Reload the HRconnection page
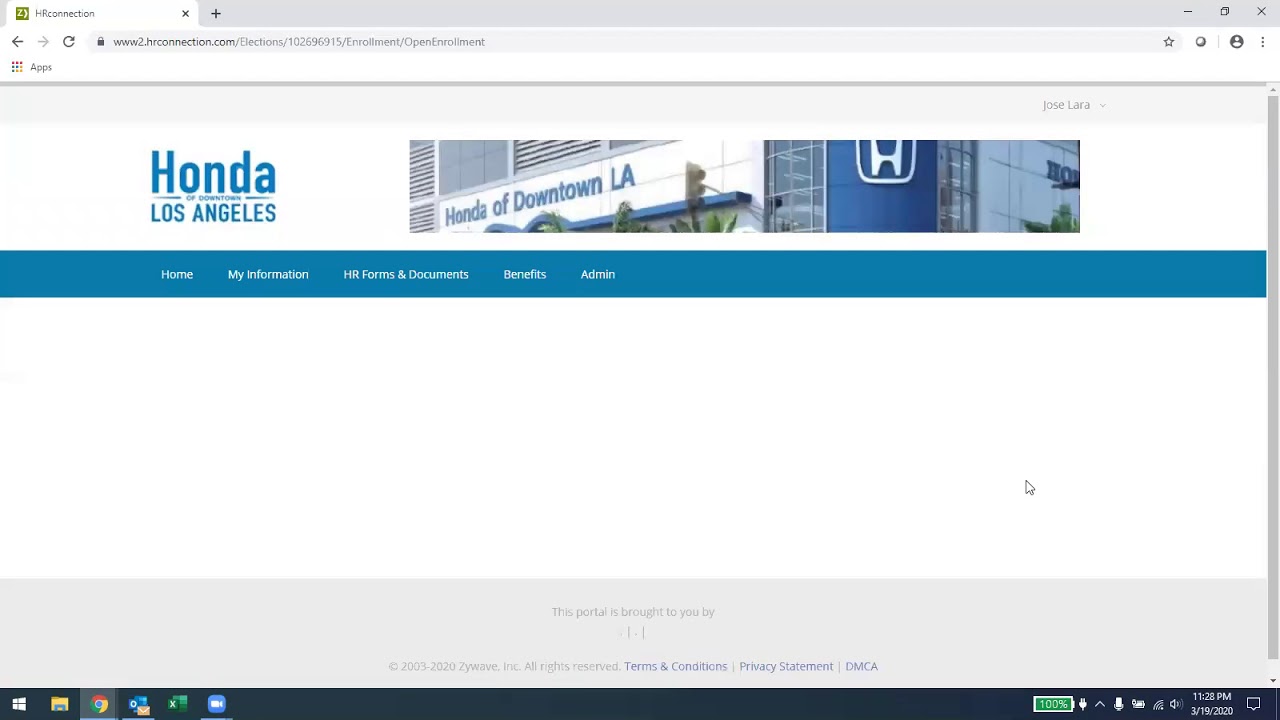The image size is (1280, 720). 69,41
